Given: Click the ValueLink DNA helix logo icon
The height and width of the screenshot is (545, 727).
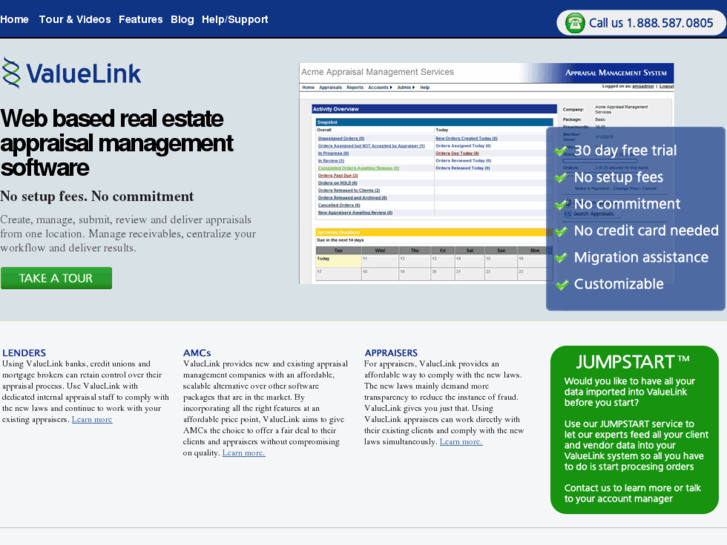Looking at the screenshot, I should 11,73.
